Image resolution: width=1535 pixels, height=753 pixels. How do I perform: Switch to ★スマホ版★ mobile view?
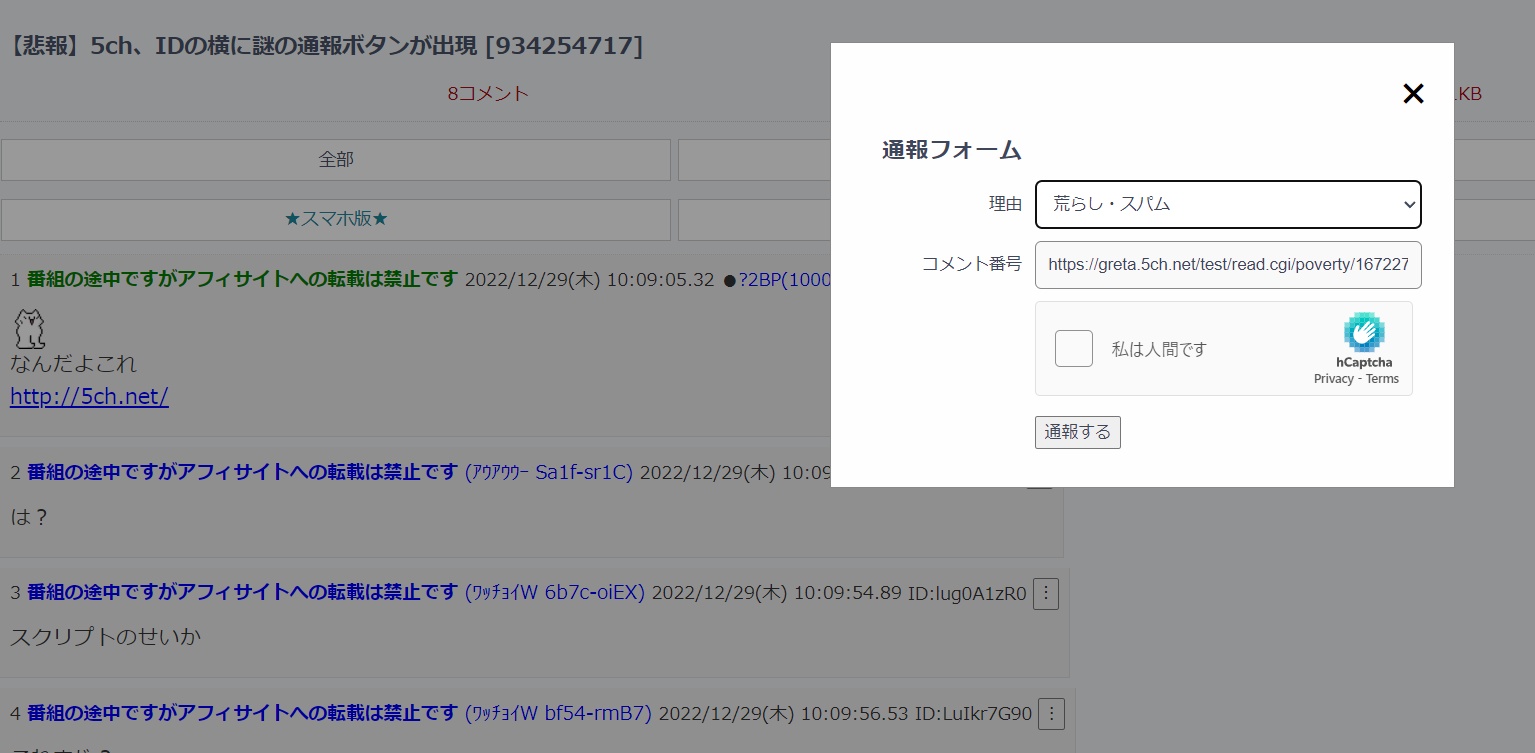click(x=336, y=219)
